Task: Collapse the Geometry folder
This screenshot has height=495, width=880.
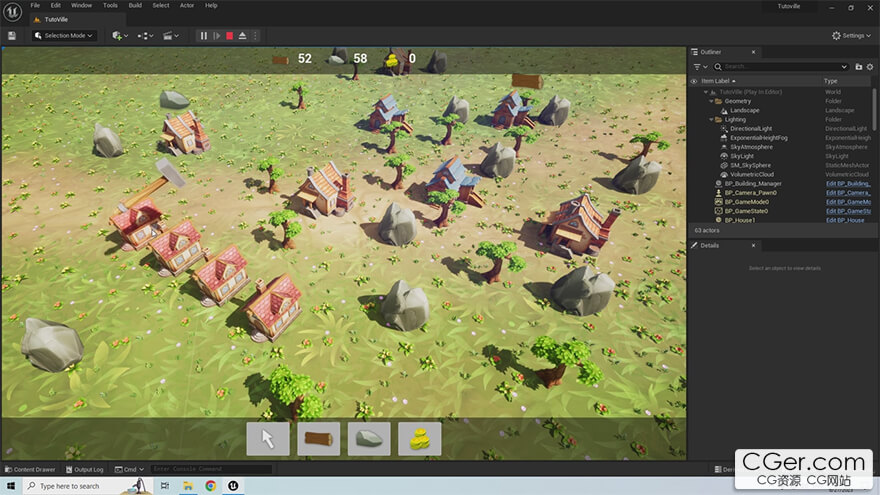Action: click(711, 101)
